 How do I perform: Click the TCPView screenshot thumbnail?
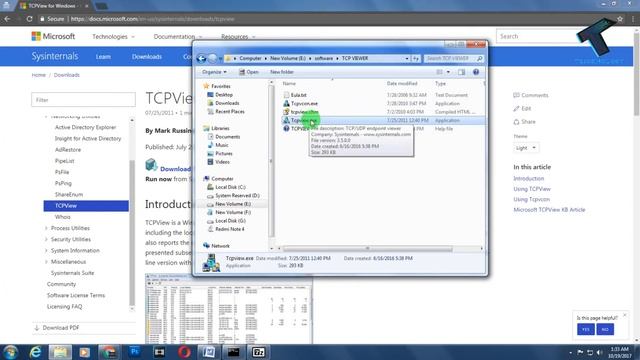coord(229,309)
